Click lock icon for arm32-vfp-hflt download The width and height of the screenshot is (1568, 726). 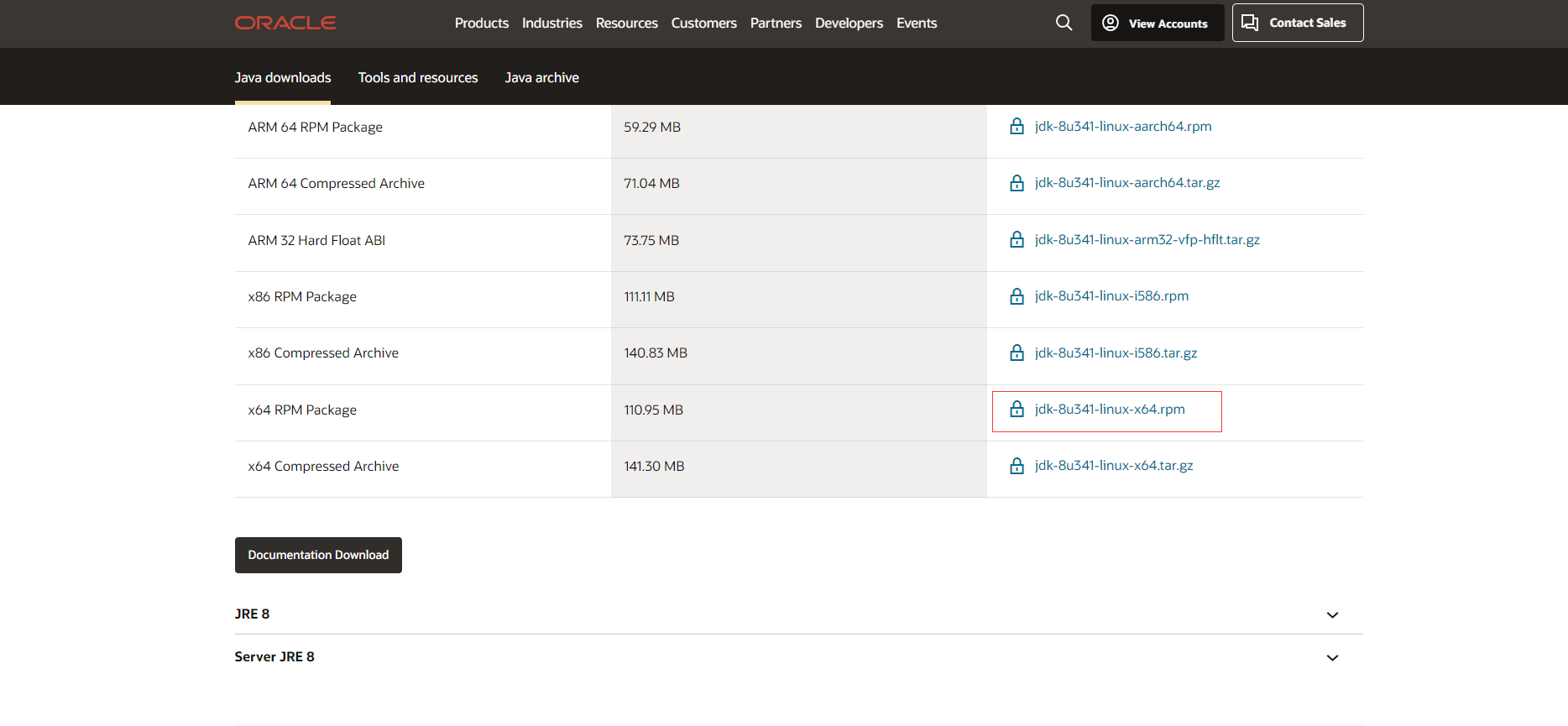pyautogui.click(x=1017, y=240)
